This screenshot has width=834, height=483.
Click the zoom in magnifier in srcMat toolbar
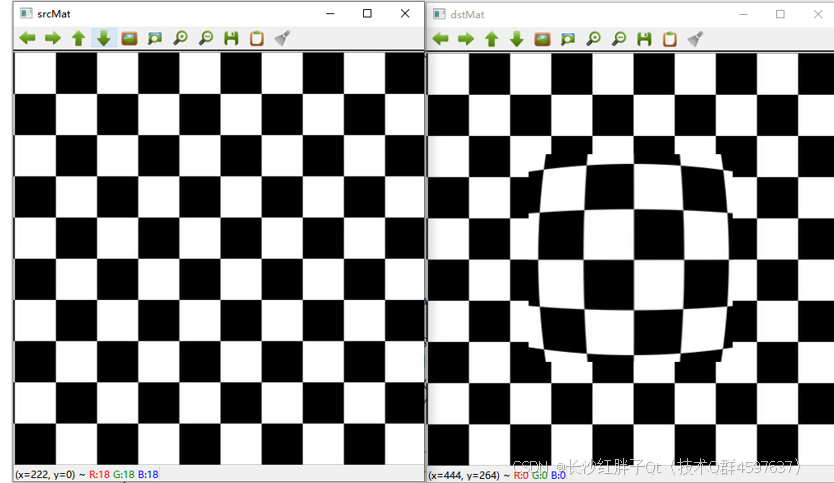coord(180,38)
